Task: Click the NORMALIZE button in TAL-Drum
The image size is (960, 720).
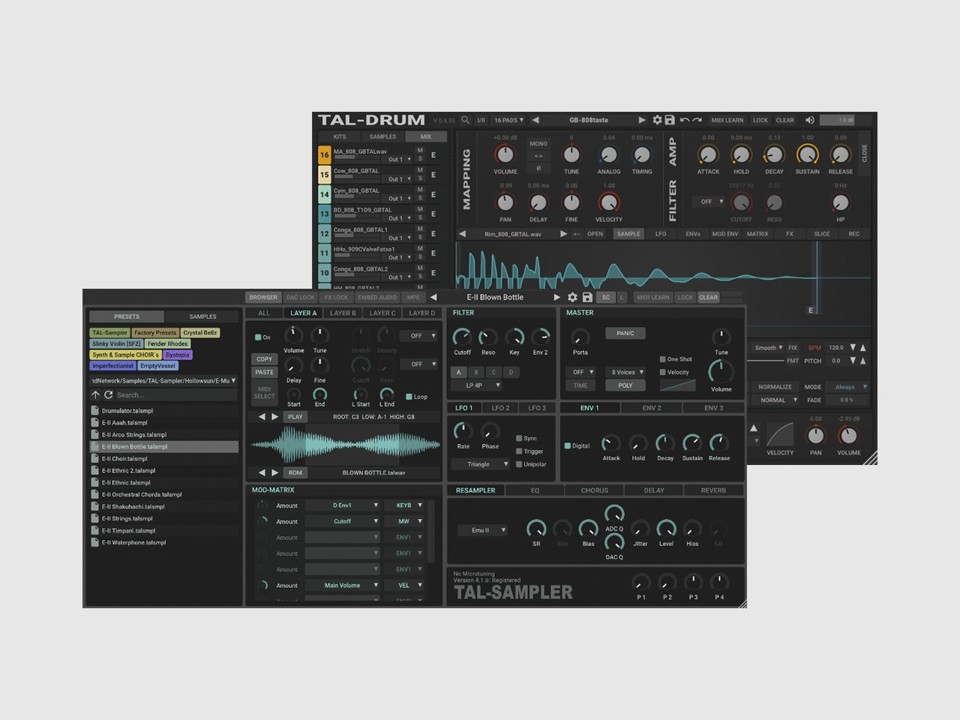Action: pyautogui.click(x=774, y=387)
